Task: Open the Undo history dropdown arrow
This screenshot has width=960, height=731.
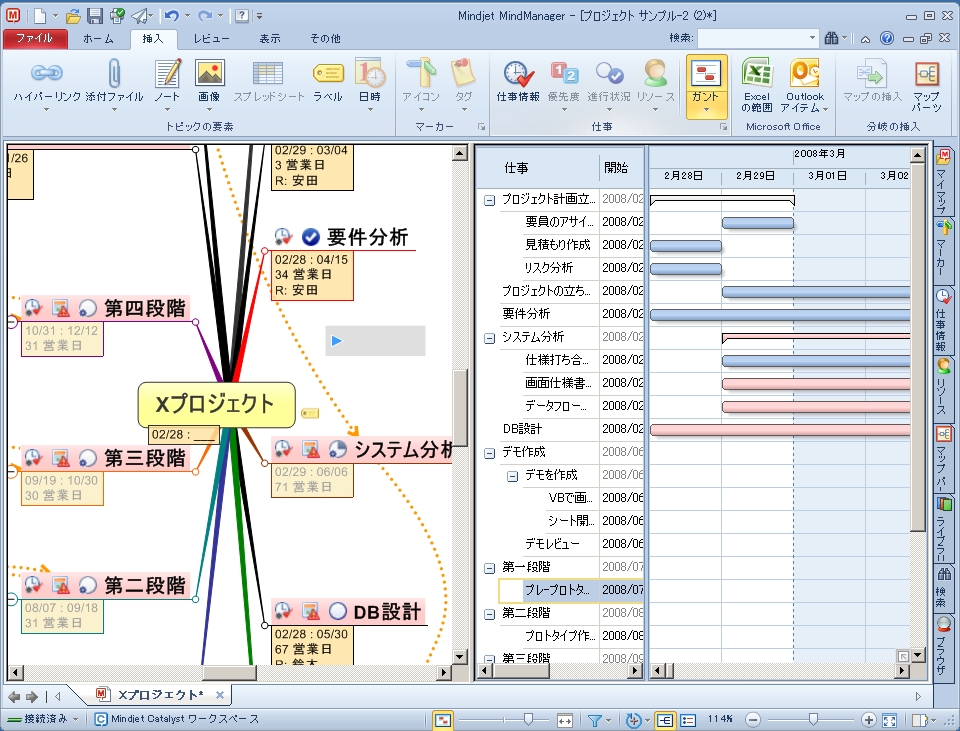Action: tap(187, 16)
